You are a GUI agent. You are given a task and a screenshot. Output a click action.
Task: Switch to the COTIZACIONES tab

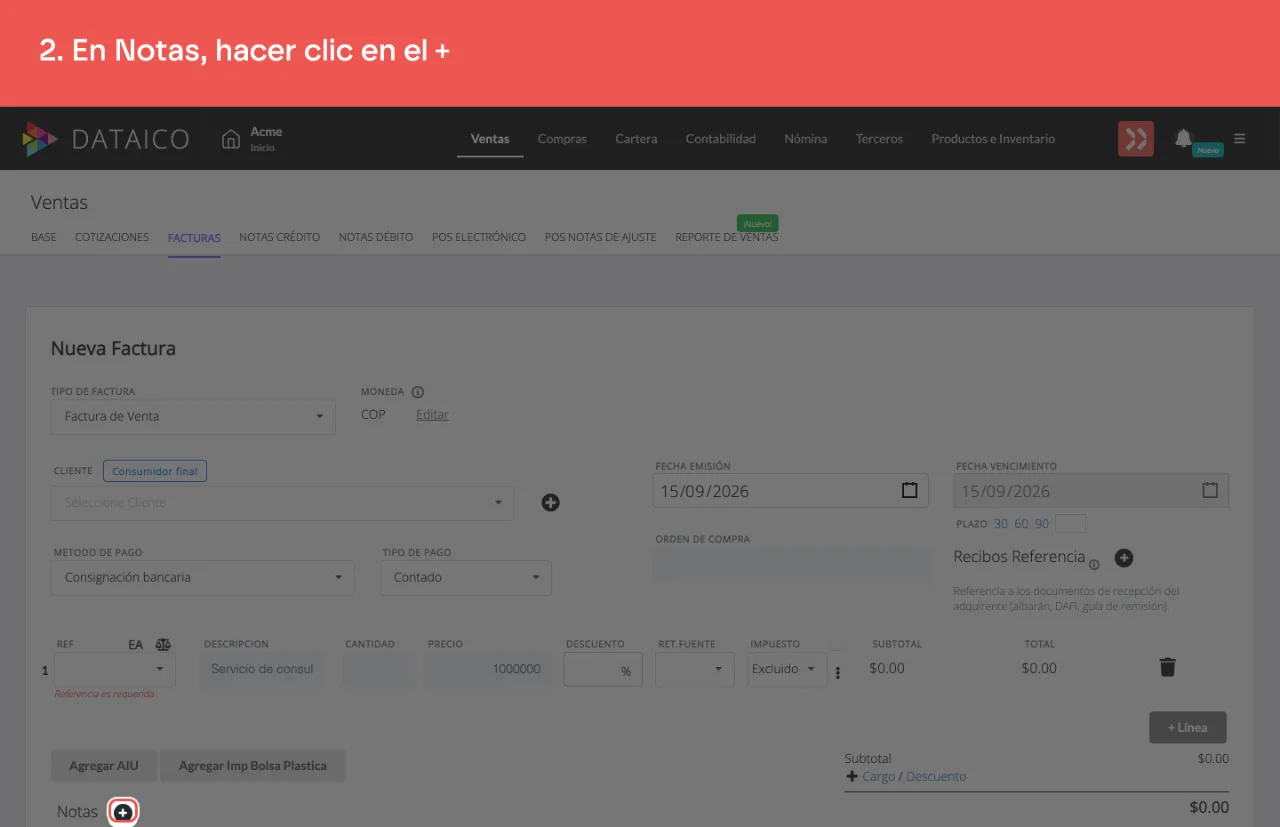tap(112, 237)
